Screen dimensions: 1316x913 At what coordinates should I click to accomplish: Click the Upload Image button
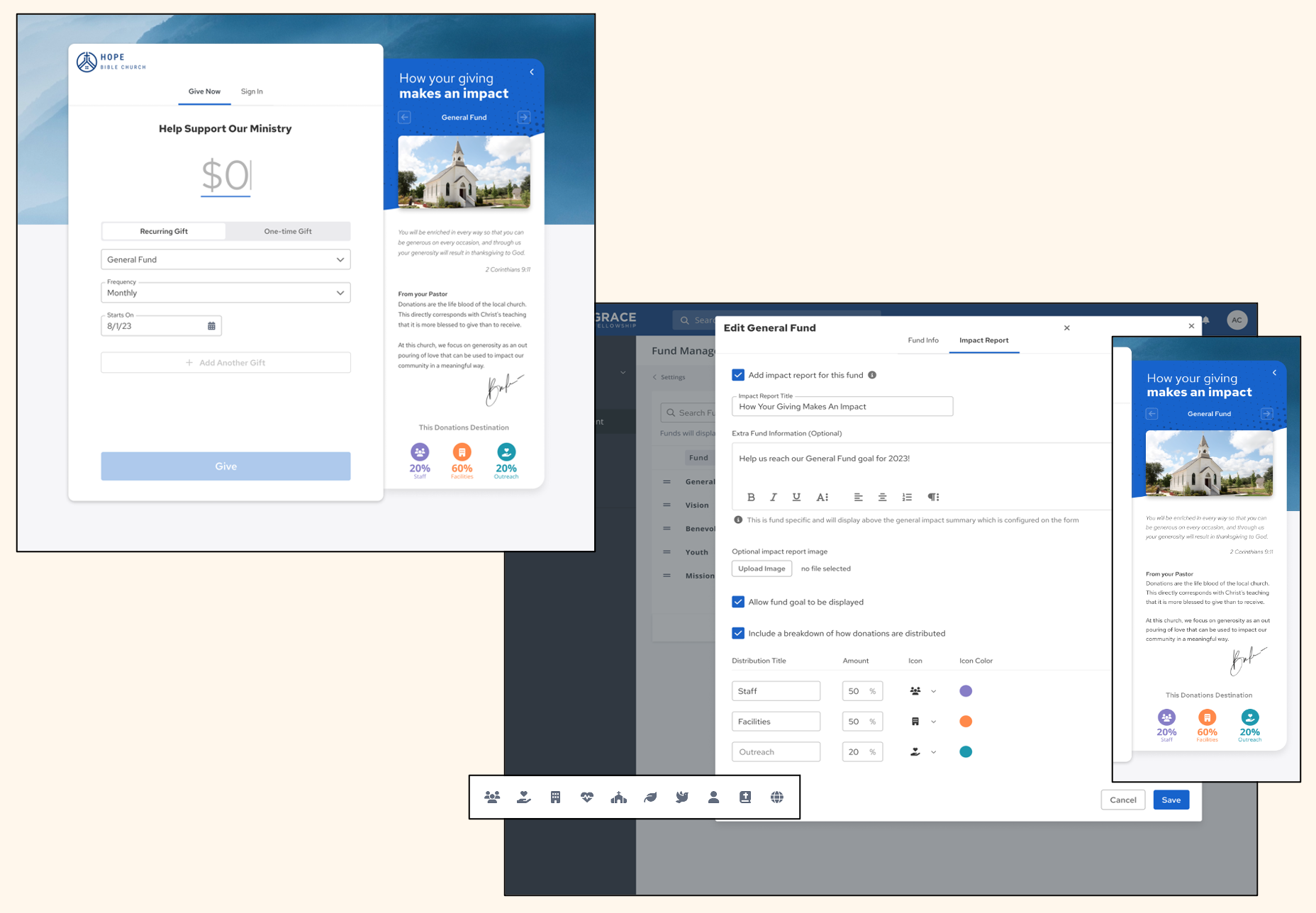[x=762, y=568]
